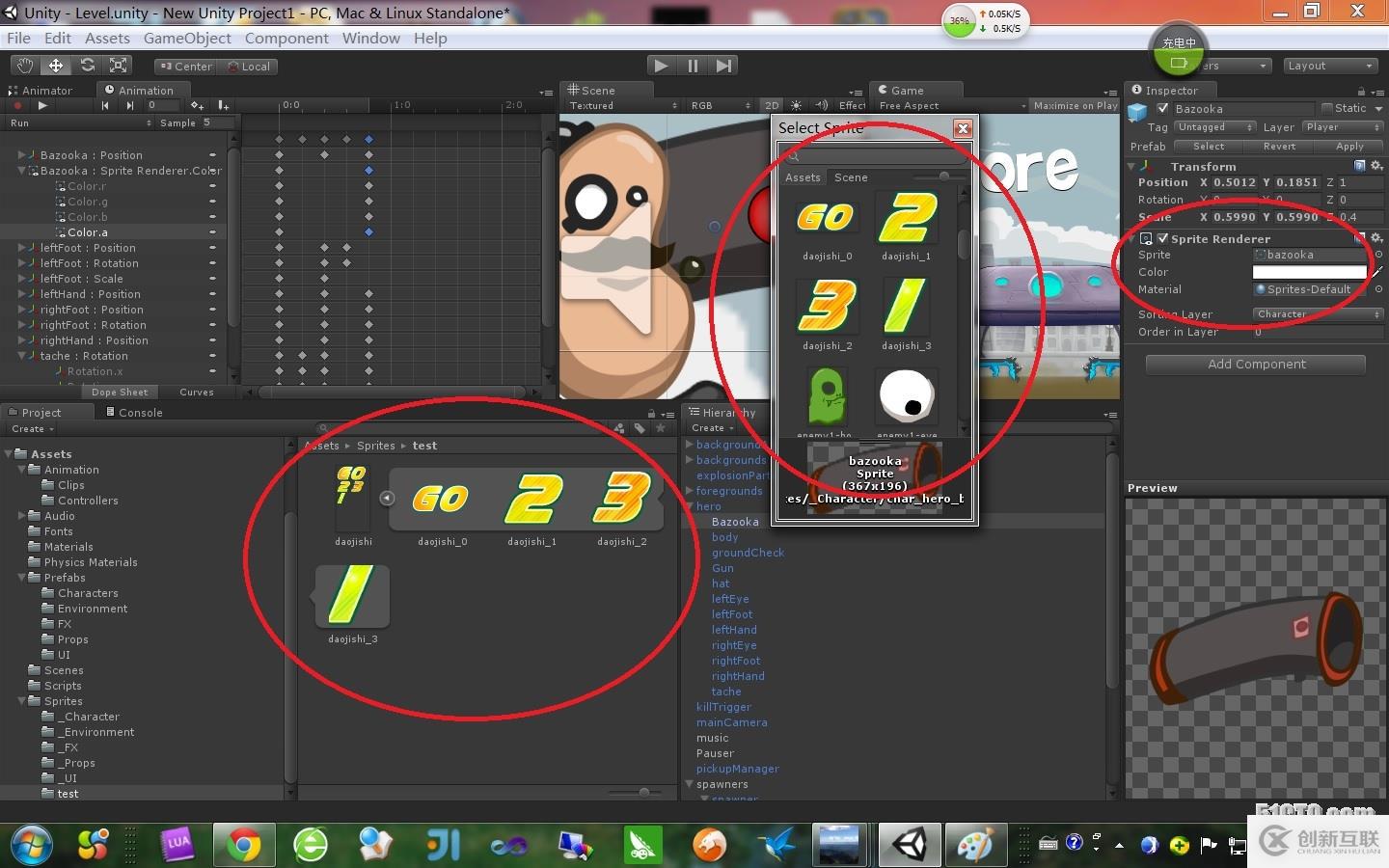Switch to Dope Sheet view
Viewport: 1389px width, 868px height.
120,393
